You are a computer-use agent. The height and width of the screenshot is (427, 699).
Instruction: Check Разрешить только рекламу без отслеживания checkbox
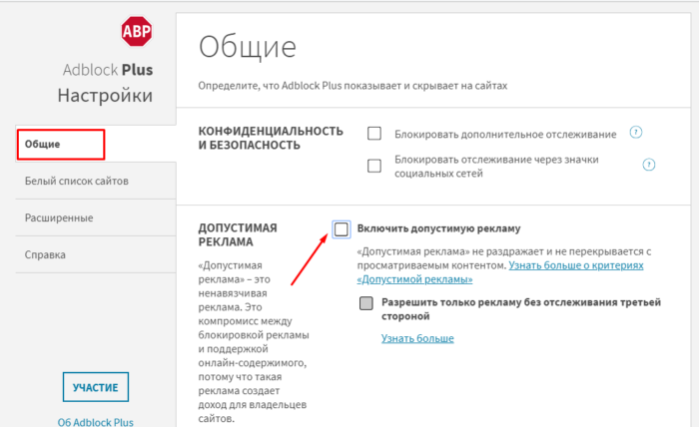(366, 303)
